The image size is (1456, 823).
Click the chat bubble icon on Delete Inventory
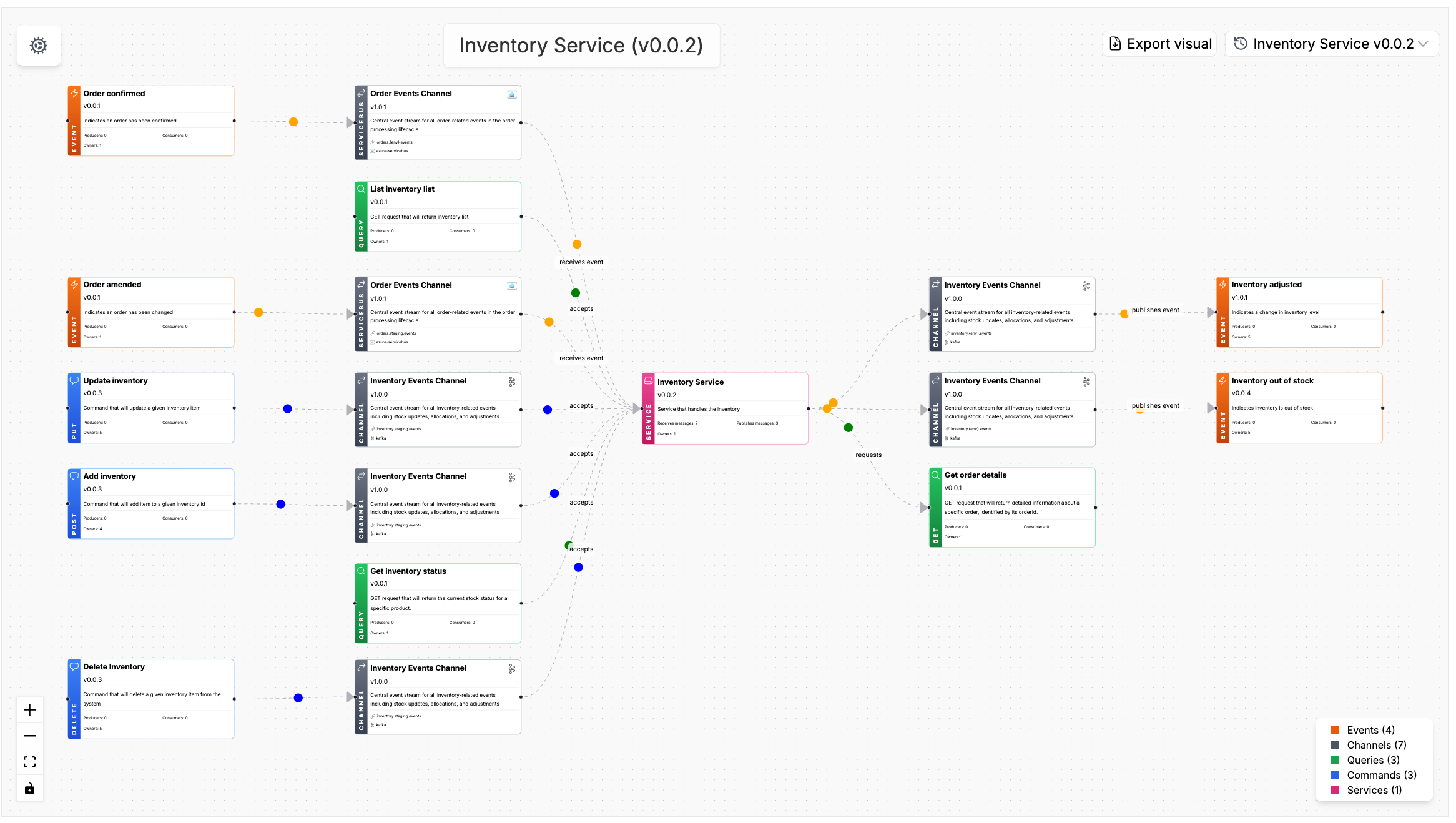pyautogui.click(x=74, y=666)
